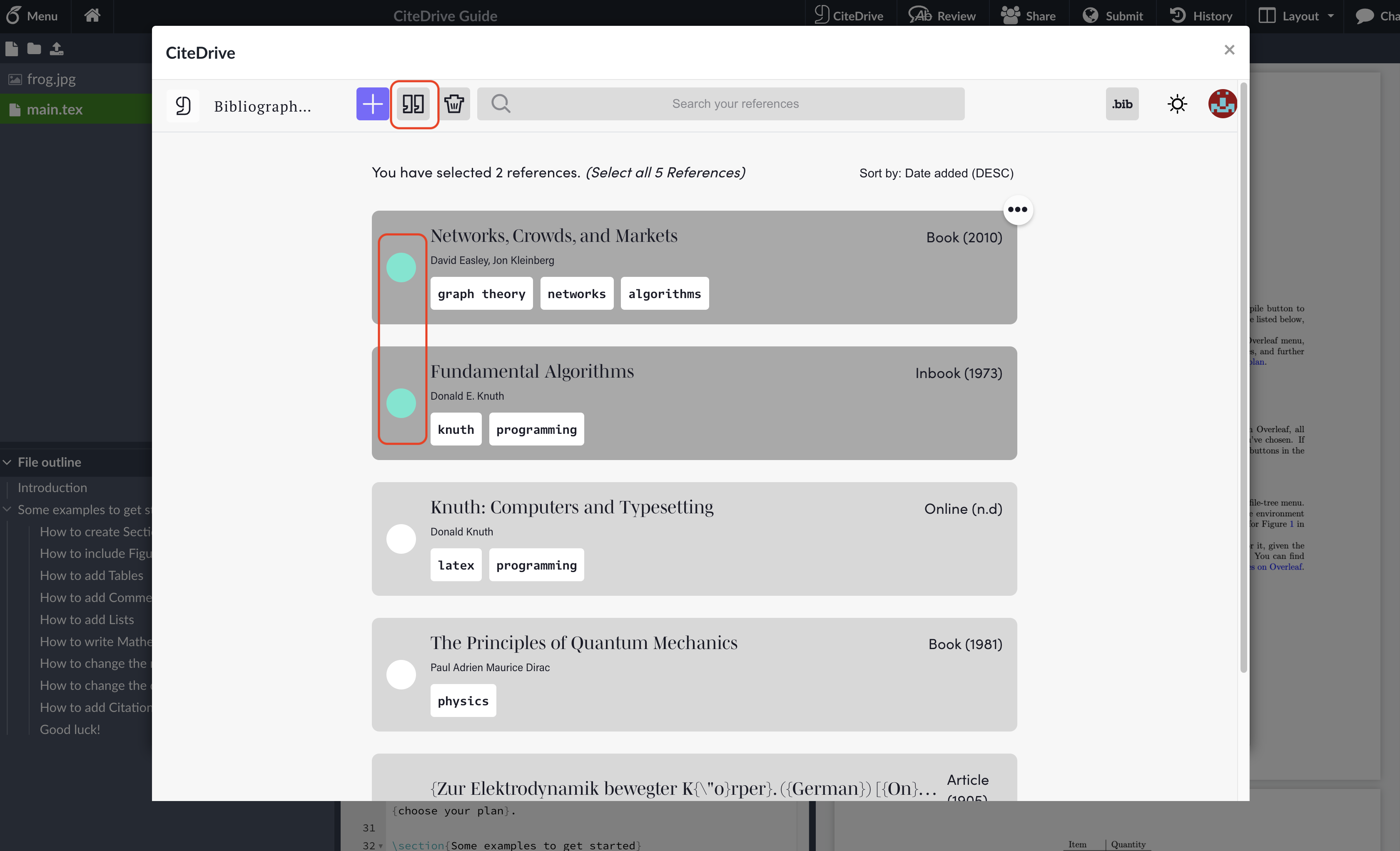The height and width of the screenshot is (851, 1400).
Task: Add a new reference with the plus icon
Action: tap(372, 104)
